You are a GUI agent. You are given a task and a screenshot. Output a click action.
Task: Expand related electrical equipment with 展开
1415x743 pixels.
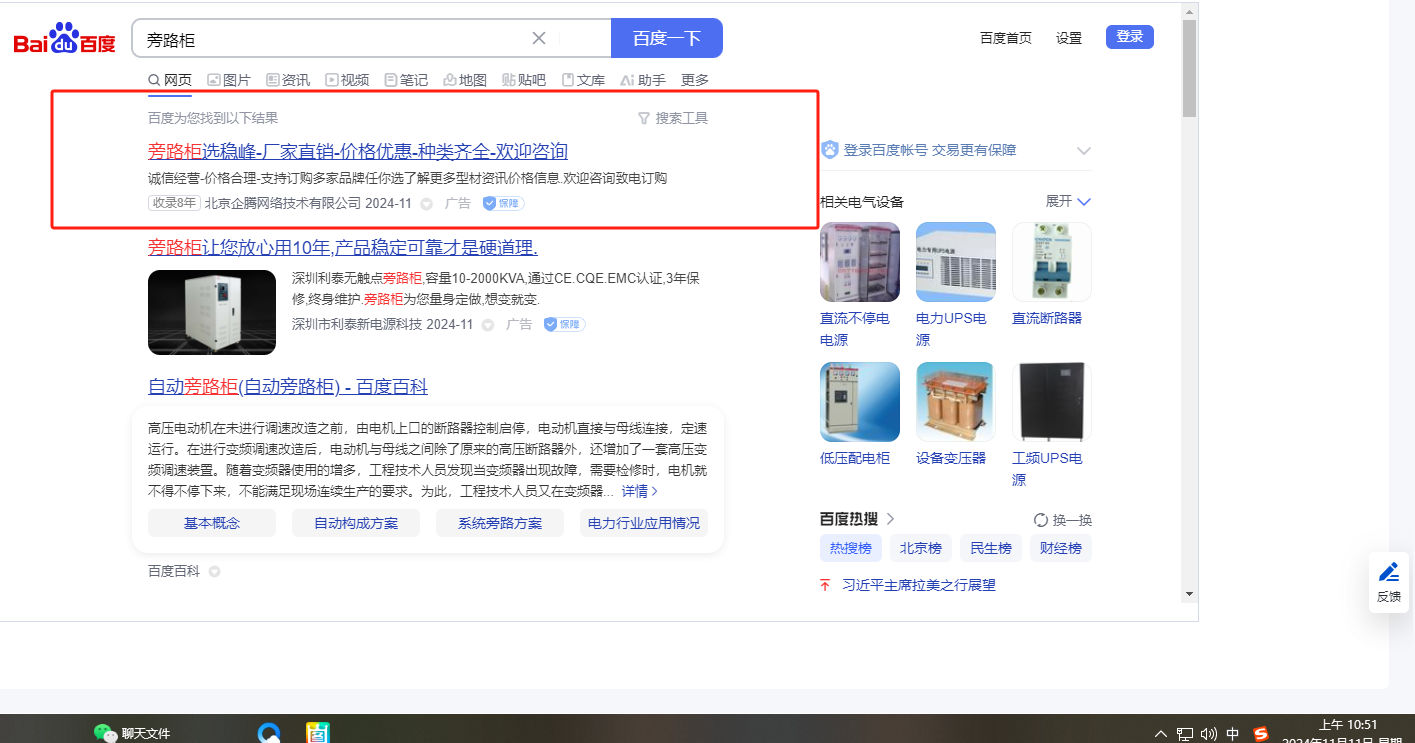click(1068, 201)
